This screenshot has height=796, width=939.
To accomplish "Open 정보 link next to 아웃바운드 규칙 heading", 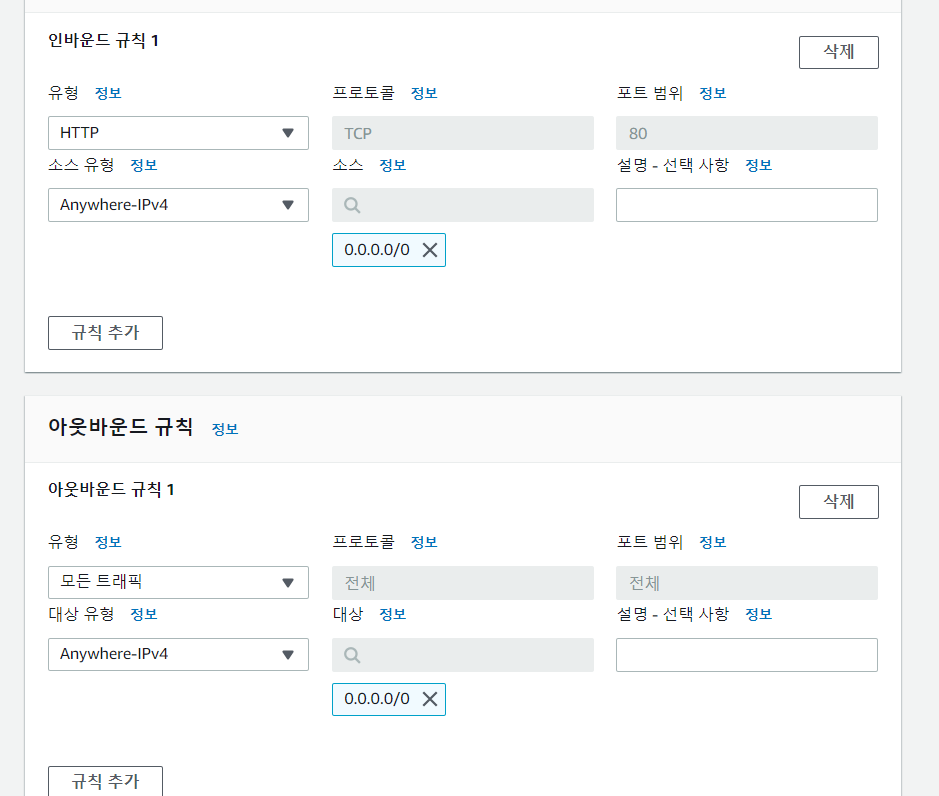I will pyautogui.click(x=225, y=429).
